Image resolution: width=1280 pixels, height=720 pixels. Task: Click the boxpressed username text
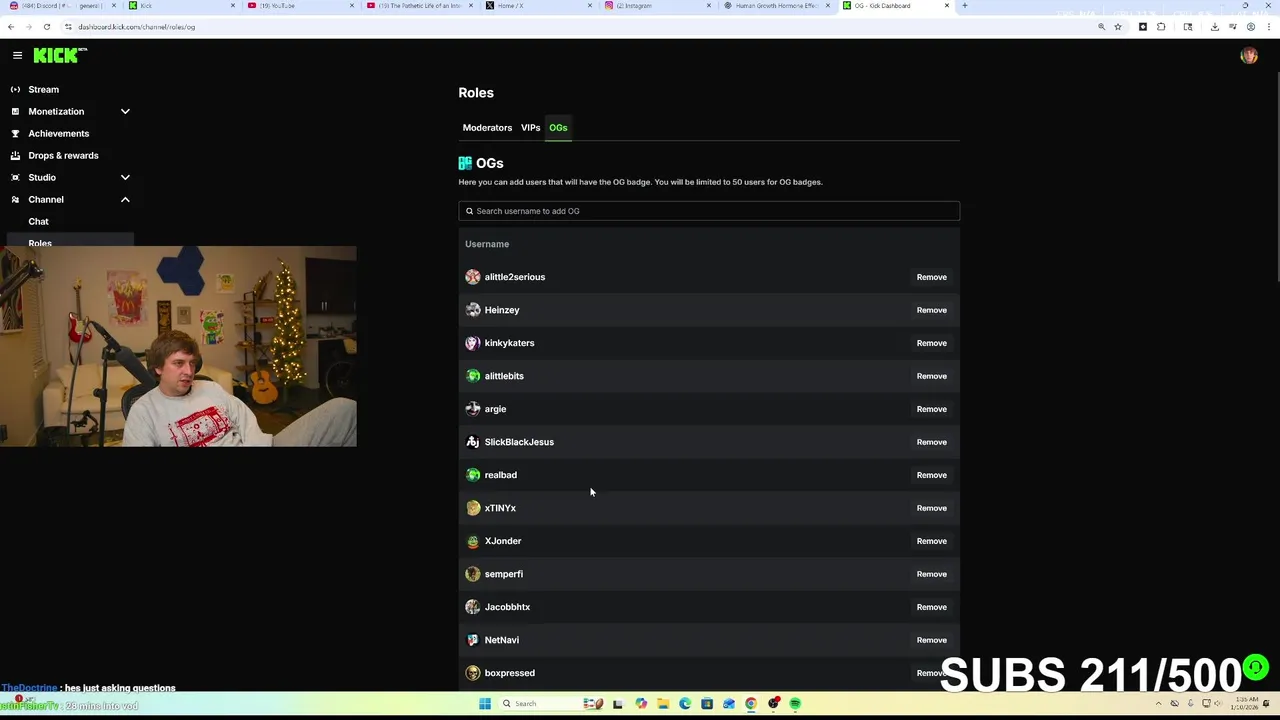coord(509,673)
